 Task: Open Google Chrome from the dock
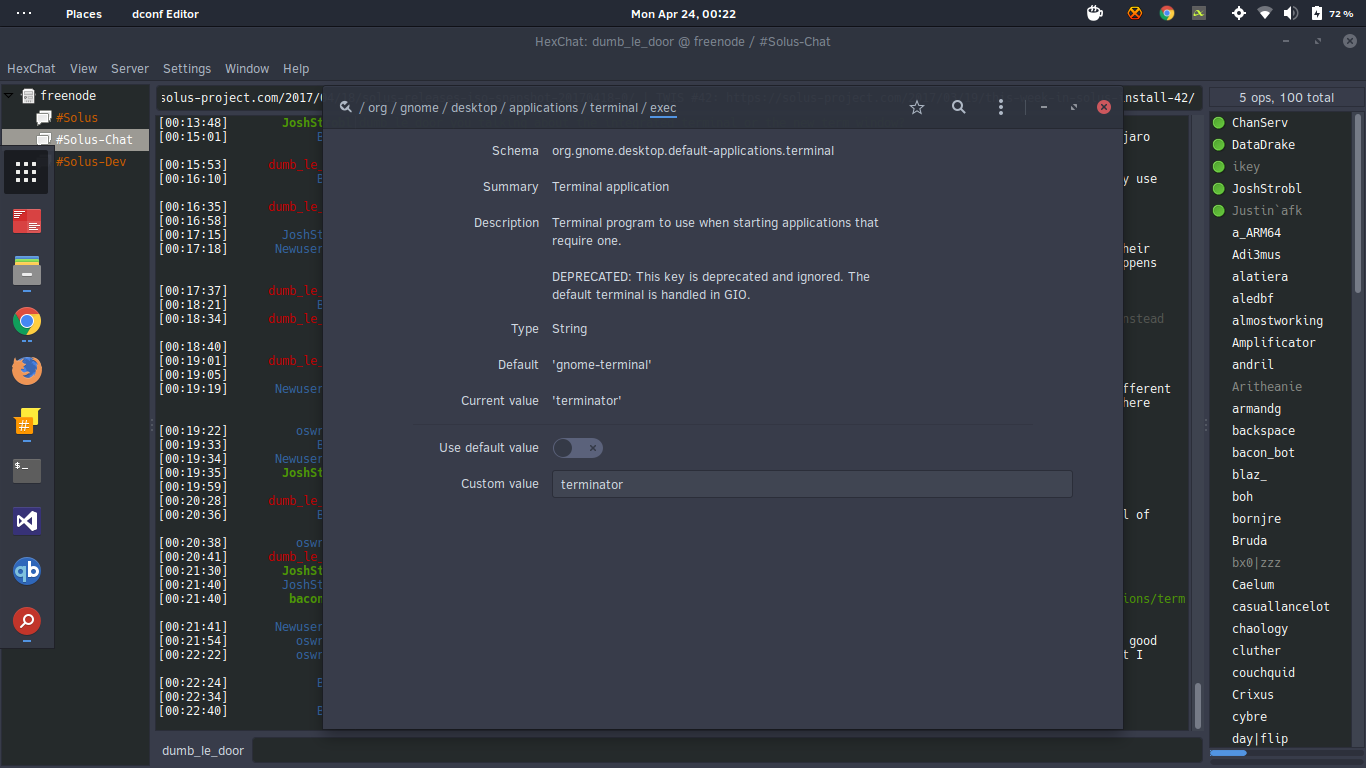pos(27,321)
